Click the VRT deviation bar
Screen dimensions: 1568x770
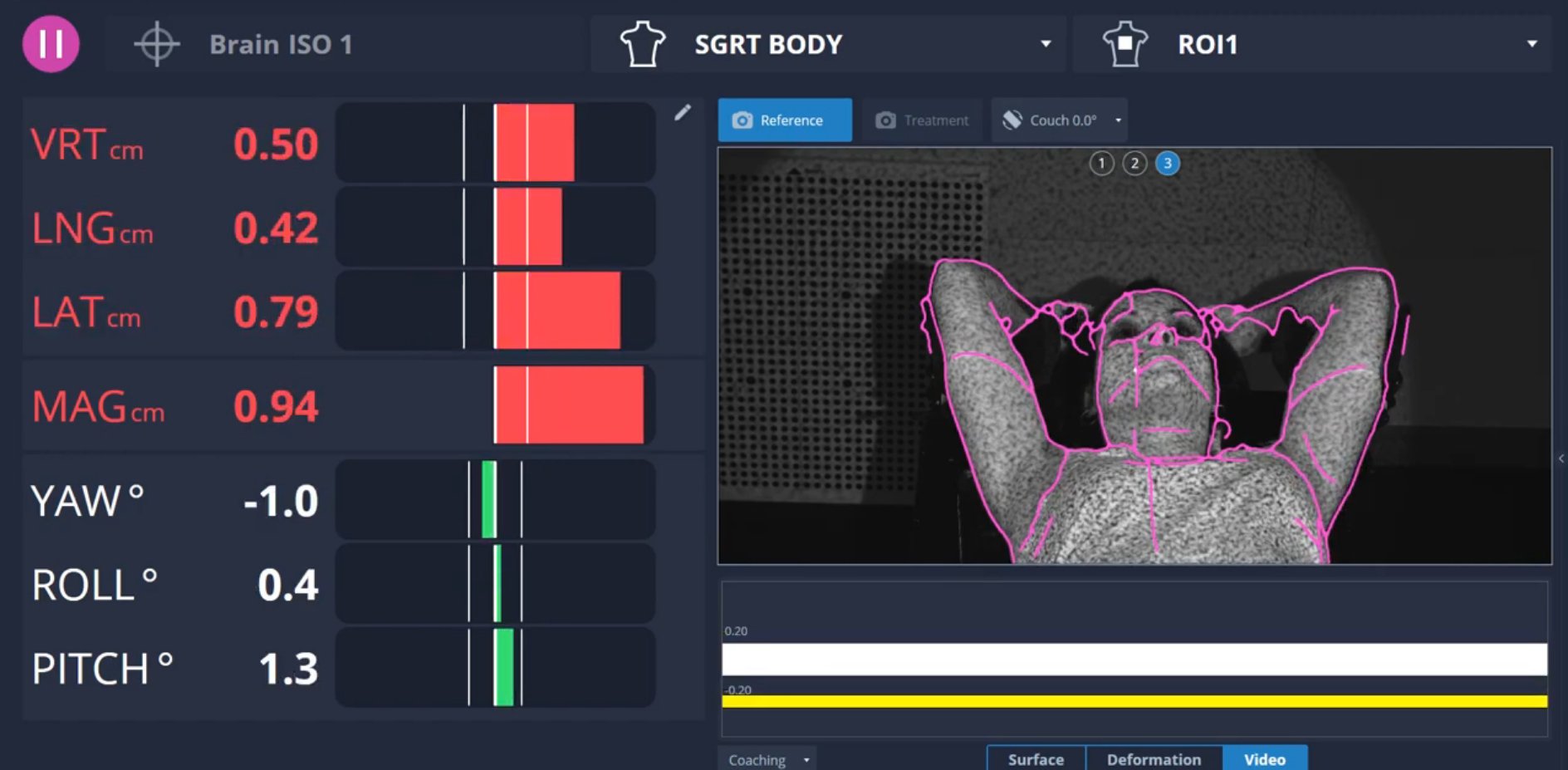pyautogui.click(x=495, y=143)
